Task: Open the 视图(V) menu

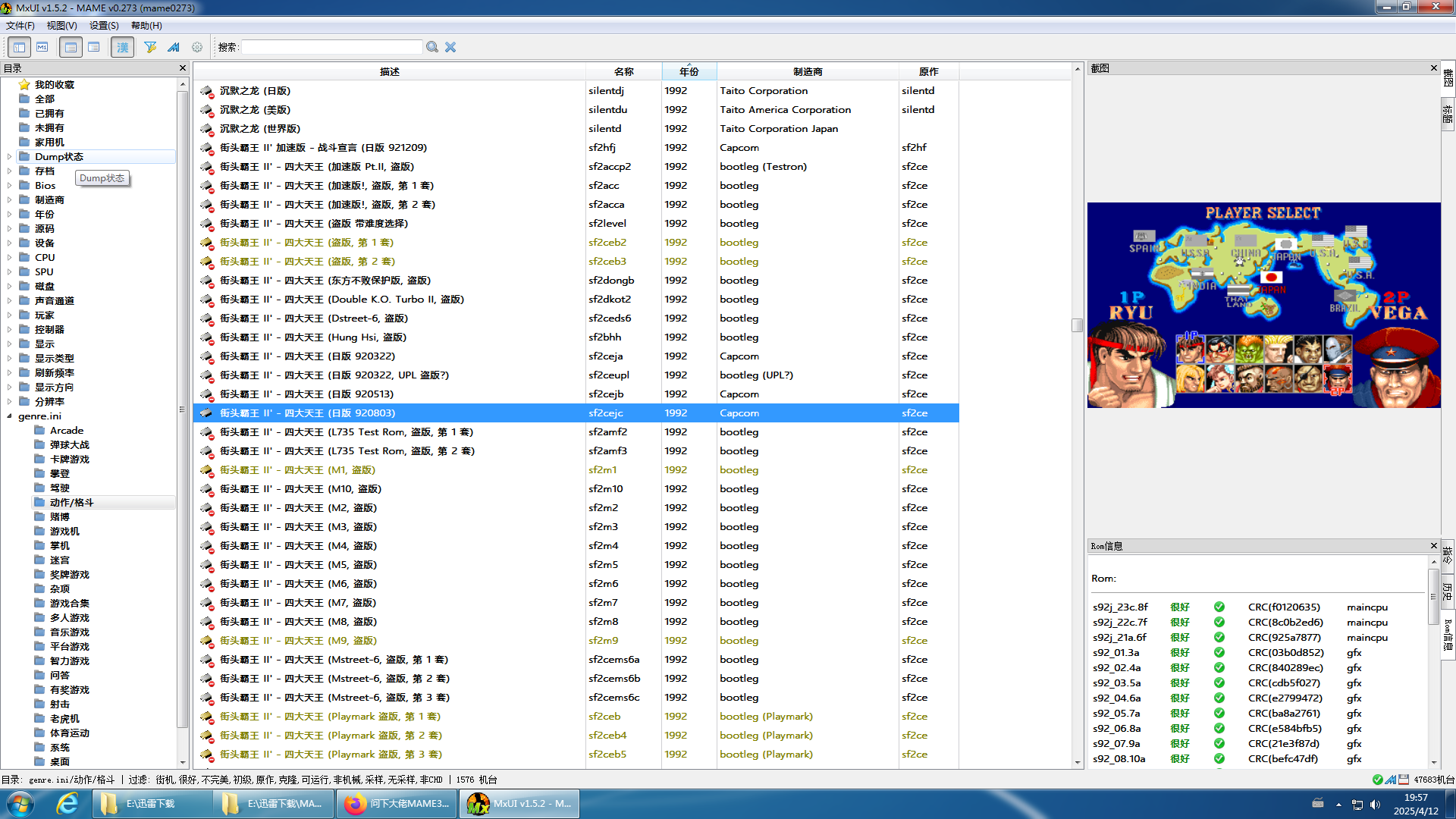Action: (x=62, y=26)
